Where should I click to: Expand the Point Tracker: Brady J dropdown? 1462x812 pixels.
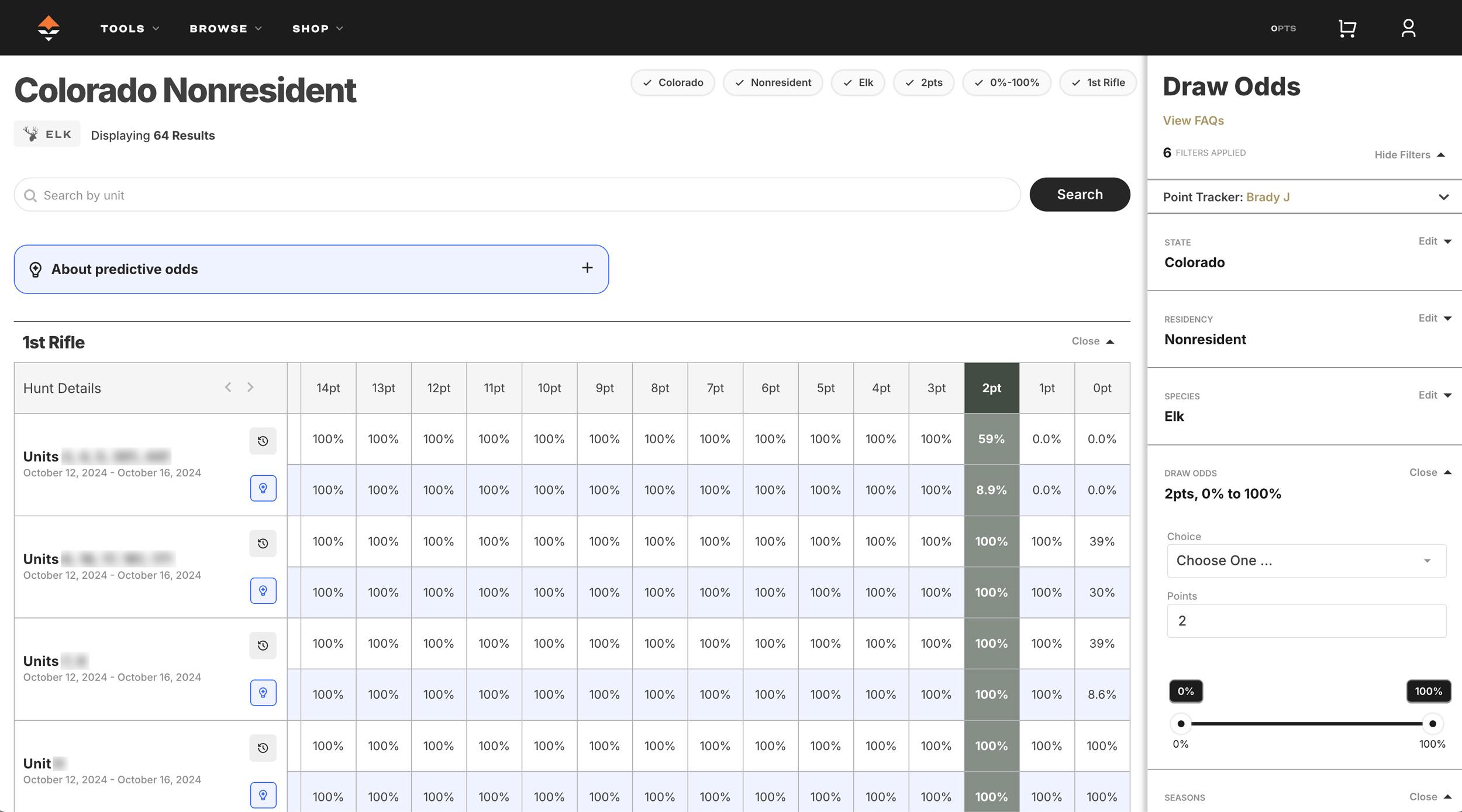(1443, 197)
